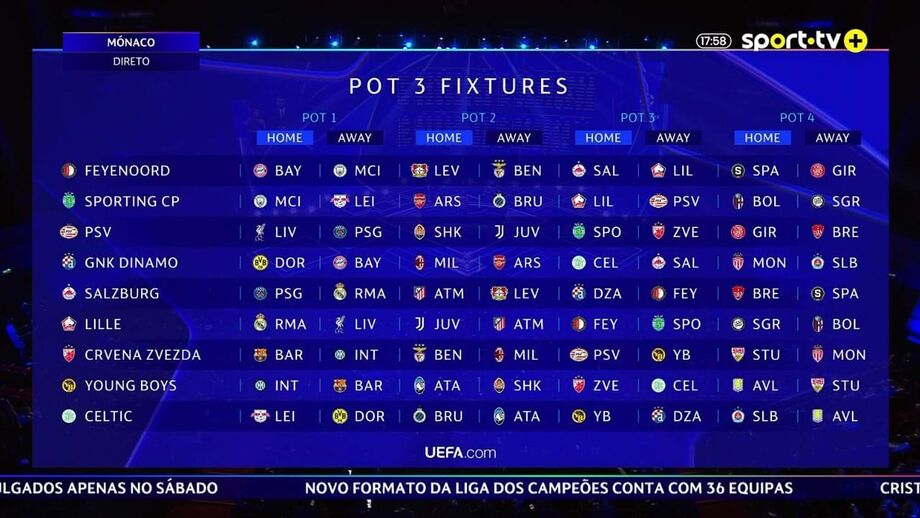Click the POT 2 column heading
This screenshot has width=920, height=518.
[x=479, y=118]
